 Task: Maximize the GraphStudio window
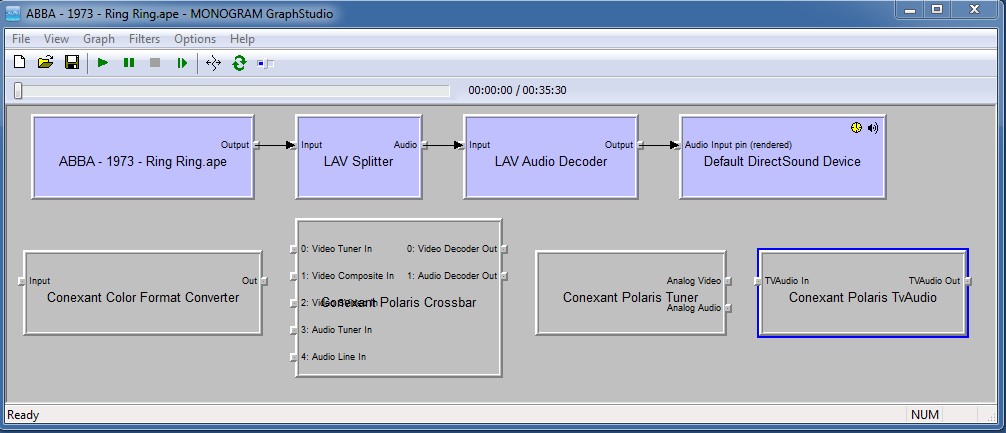point(937,9)
